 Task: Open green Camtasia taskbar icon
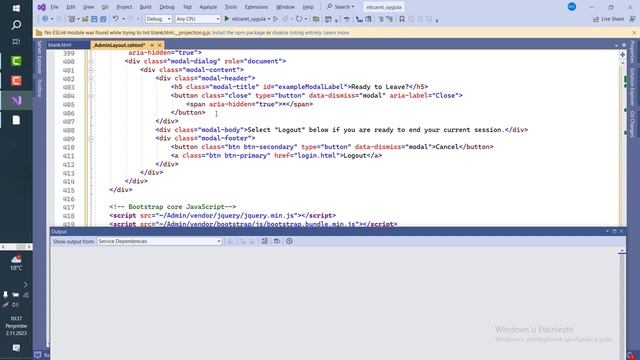pyautogui.click(x=16, y=61)
